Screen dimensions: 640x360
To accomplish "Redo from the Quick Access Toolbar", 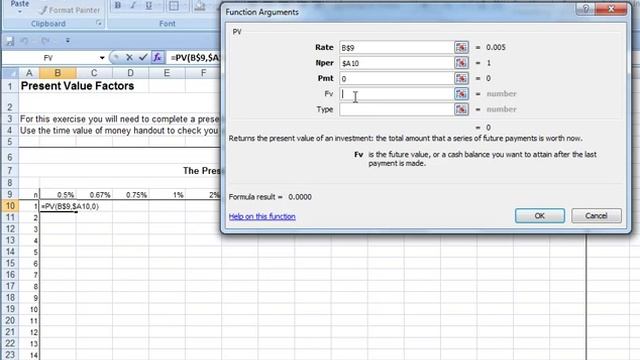I will (x=45, y=41).
